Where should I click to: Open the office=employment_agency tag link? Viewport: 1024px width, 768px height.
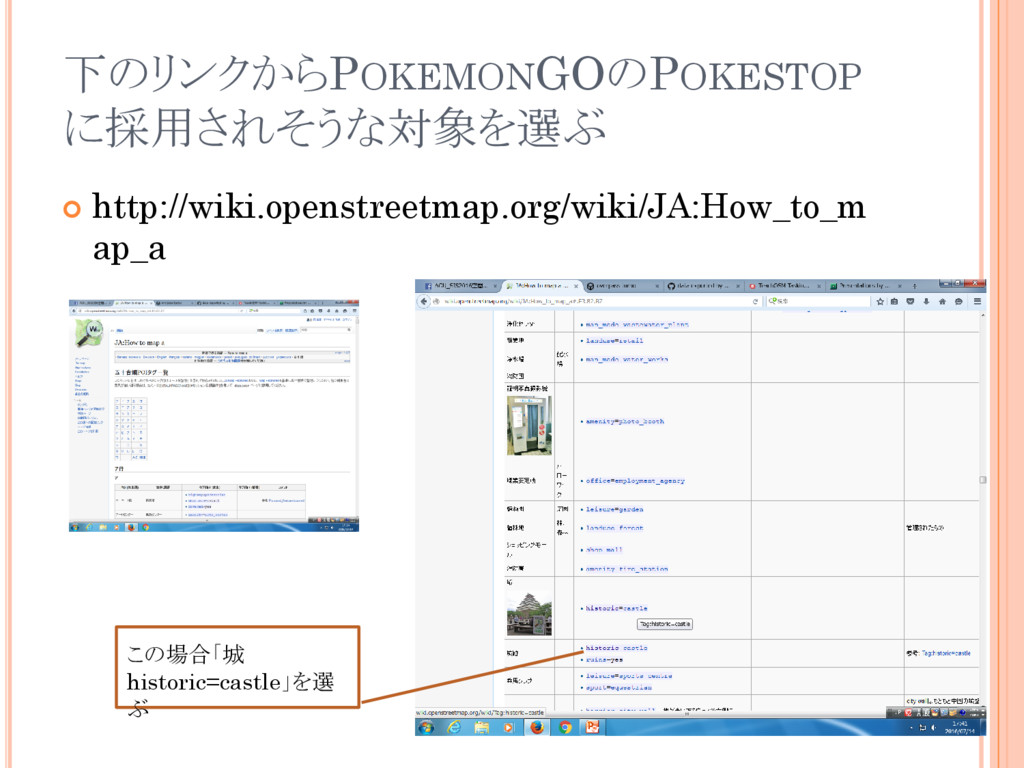tap(635, 481)
